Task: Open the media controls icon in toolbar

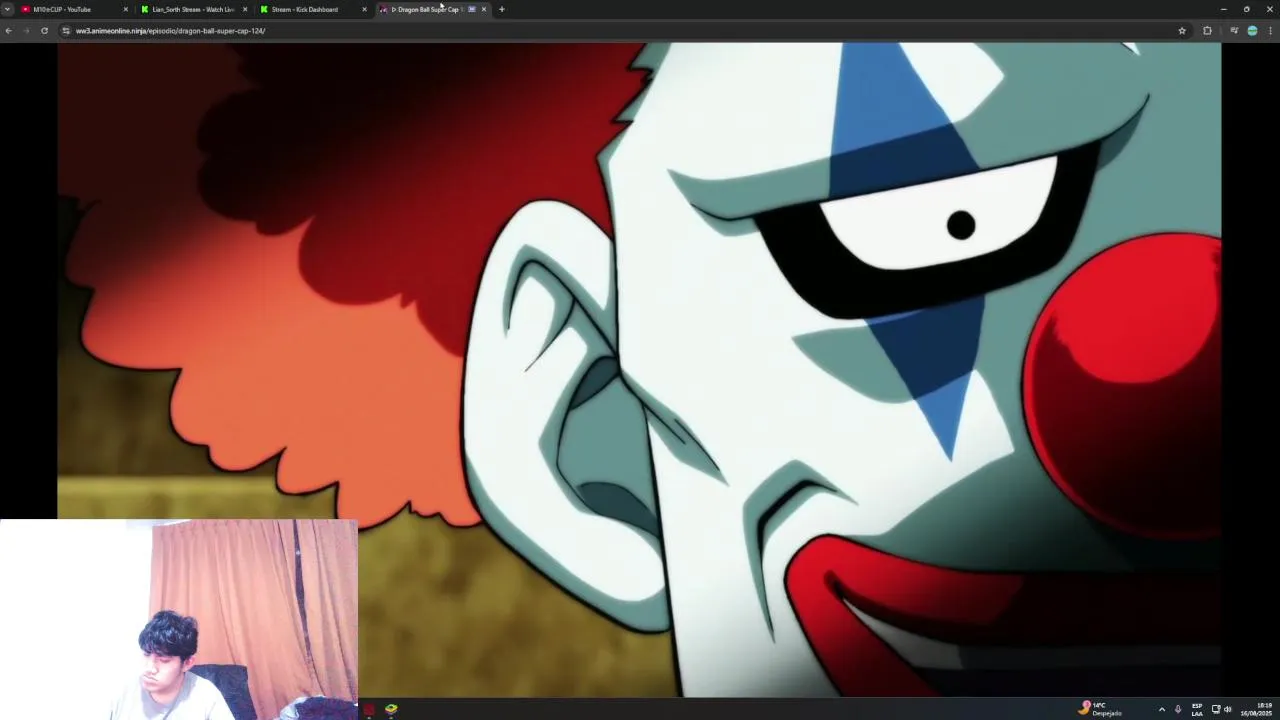Action: pyautogui.click(x=1234, y=31)
